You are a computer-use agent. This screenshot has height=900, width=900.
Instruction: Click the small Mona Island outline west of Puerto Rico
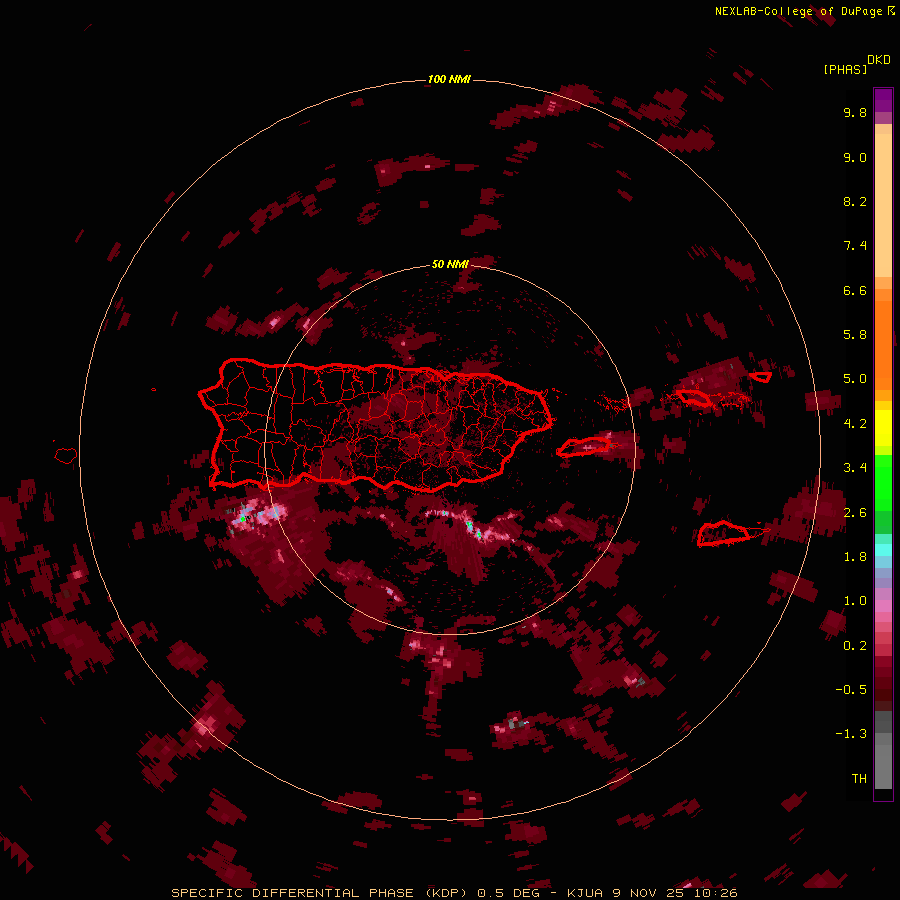pyautogui.click(x=66, y=456)
